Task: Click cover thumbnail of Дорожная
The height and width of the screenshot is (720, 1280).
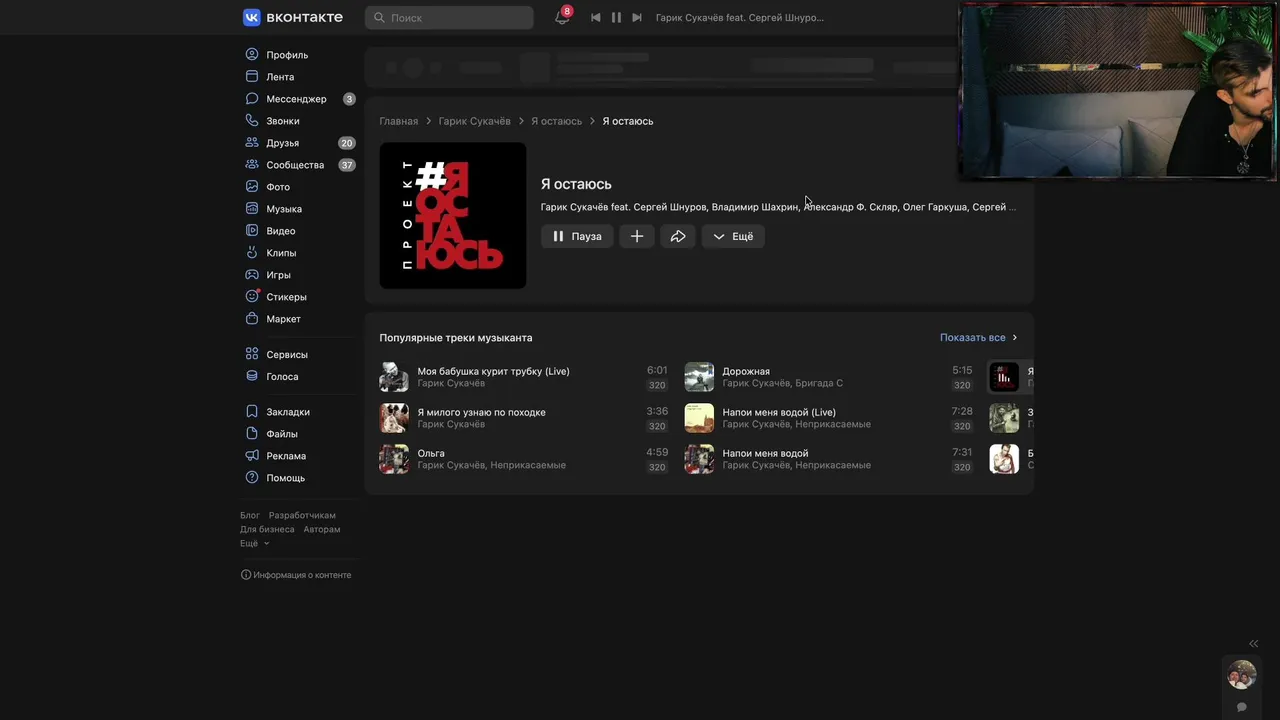Action: [699, 377]
